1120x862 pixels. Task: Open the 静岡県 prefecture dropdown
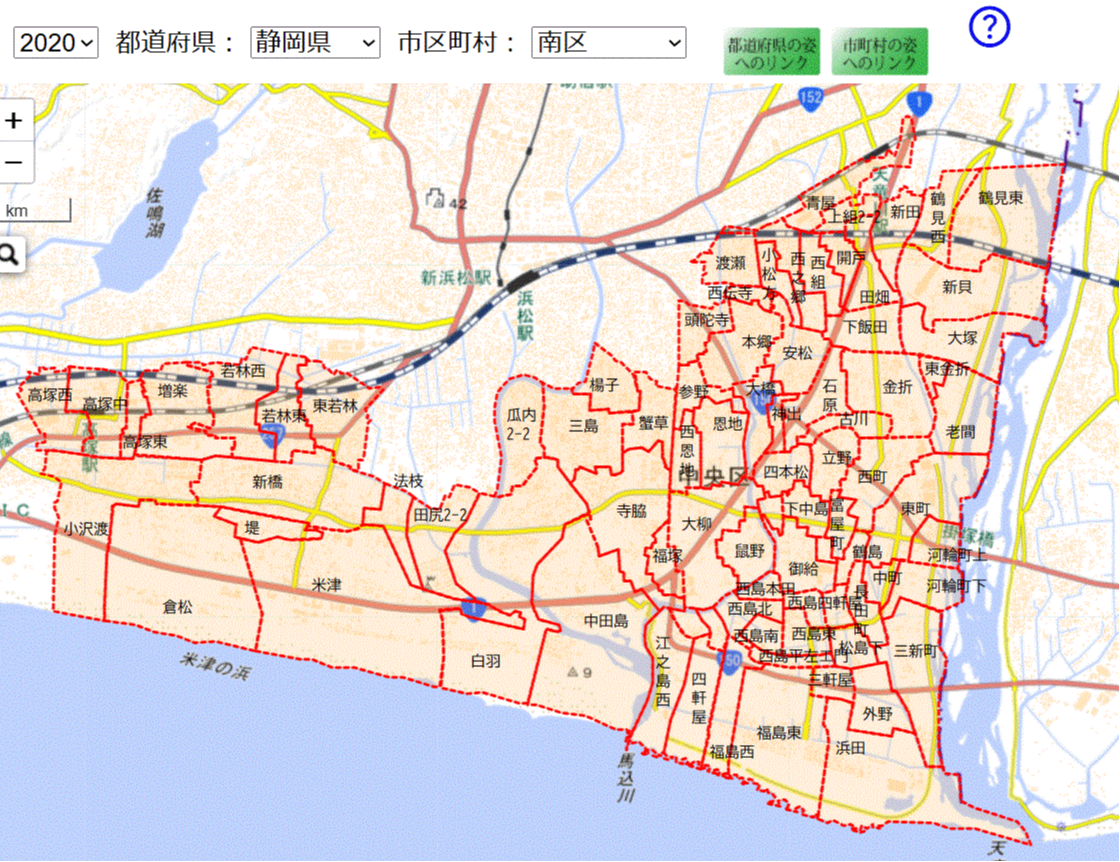pyautogui.click(x=315, y=43)
